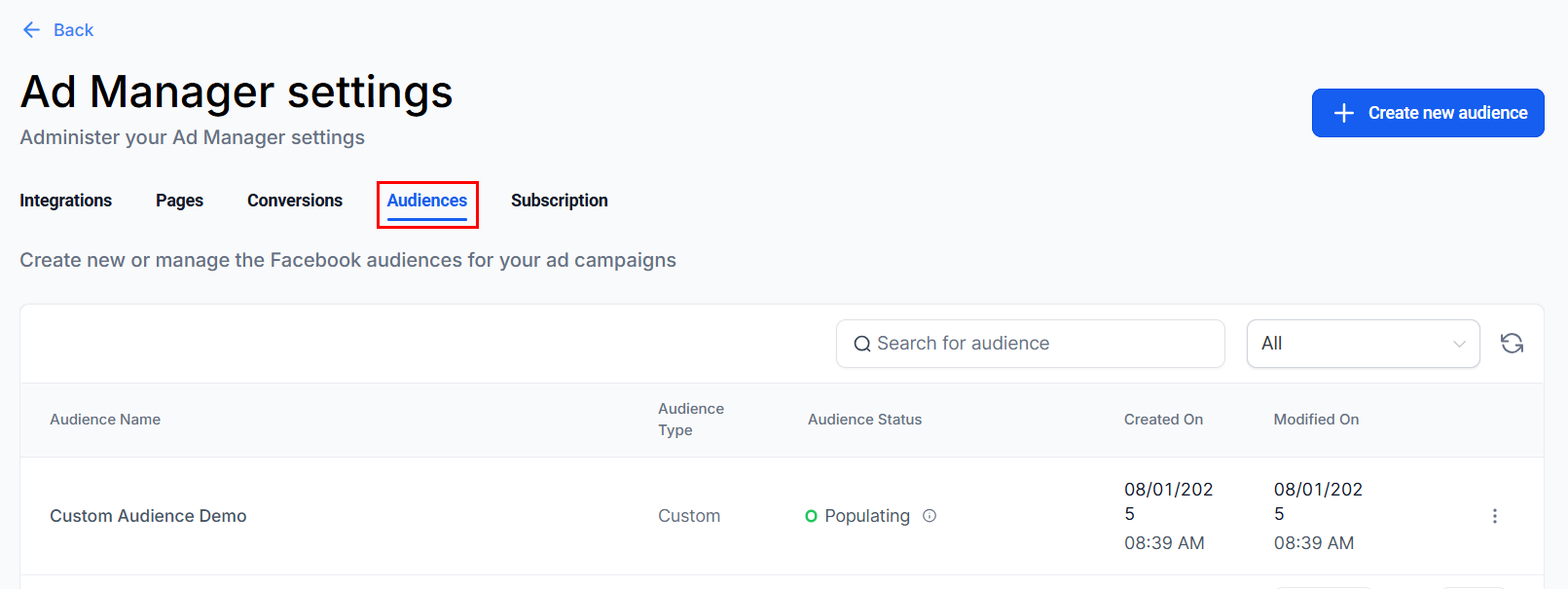Switch to the Integrations tab
Image resolution: width=1568 pixels, height=589 pixels.
(x=66, y=201)
